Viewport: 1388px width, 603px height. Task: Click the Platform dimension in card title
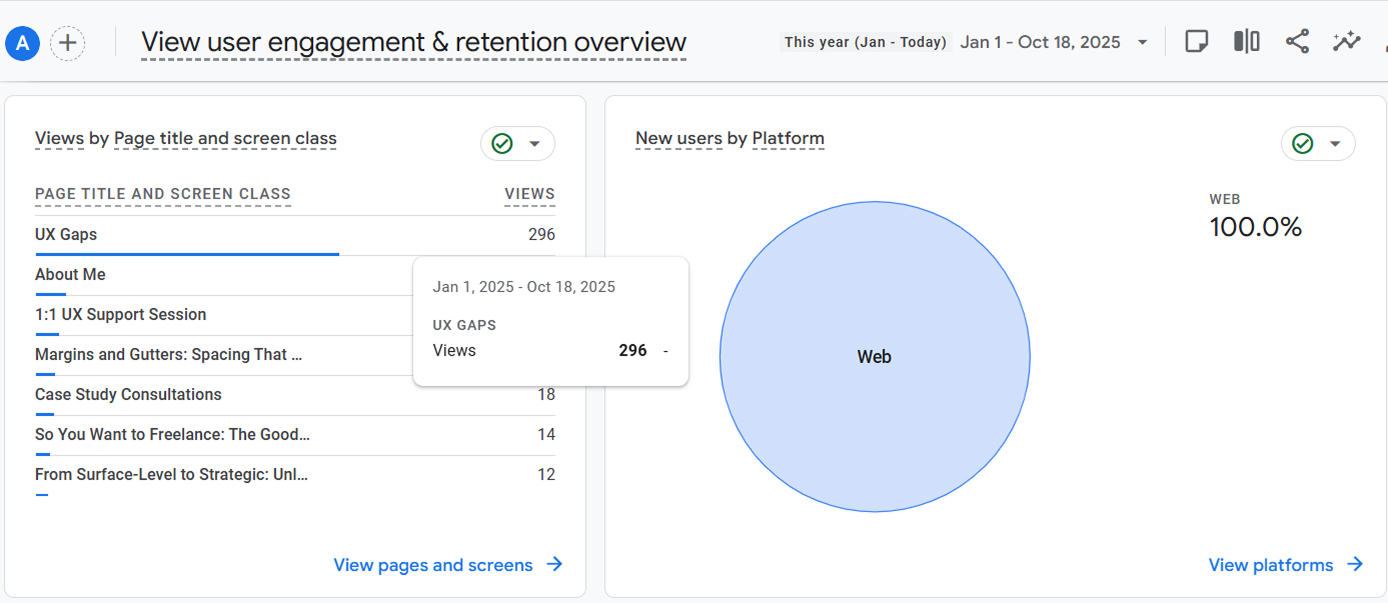pos(788,138)
